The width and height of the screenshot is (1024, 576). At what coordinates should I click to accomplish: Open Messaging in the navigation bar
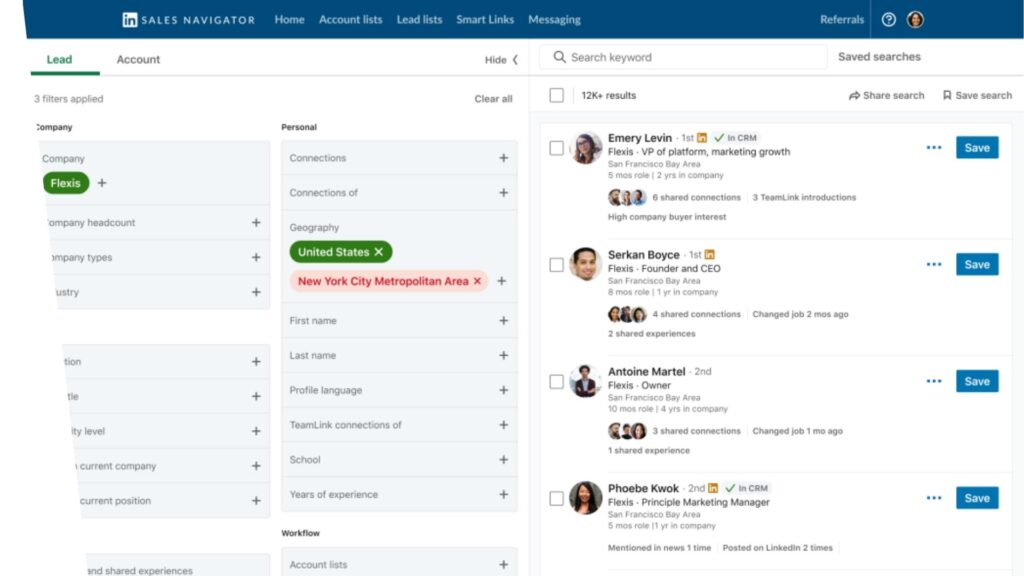pyautogui.click(x=554, y=20)
